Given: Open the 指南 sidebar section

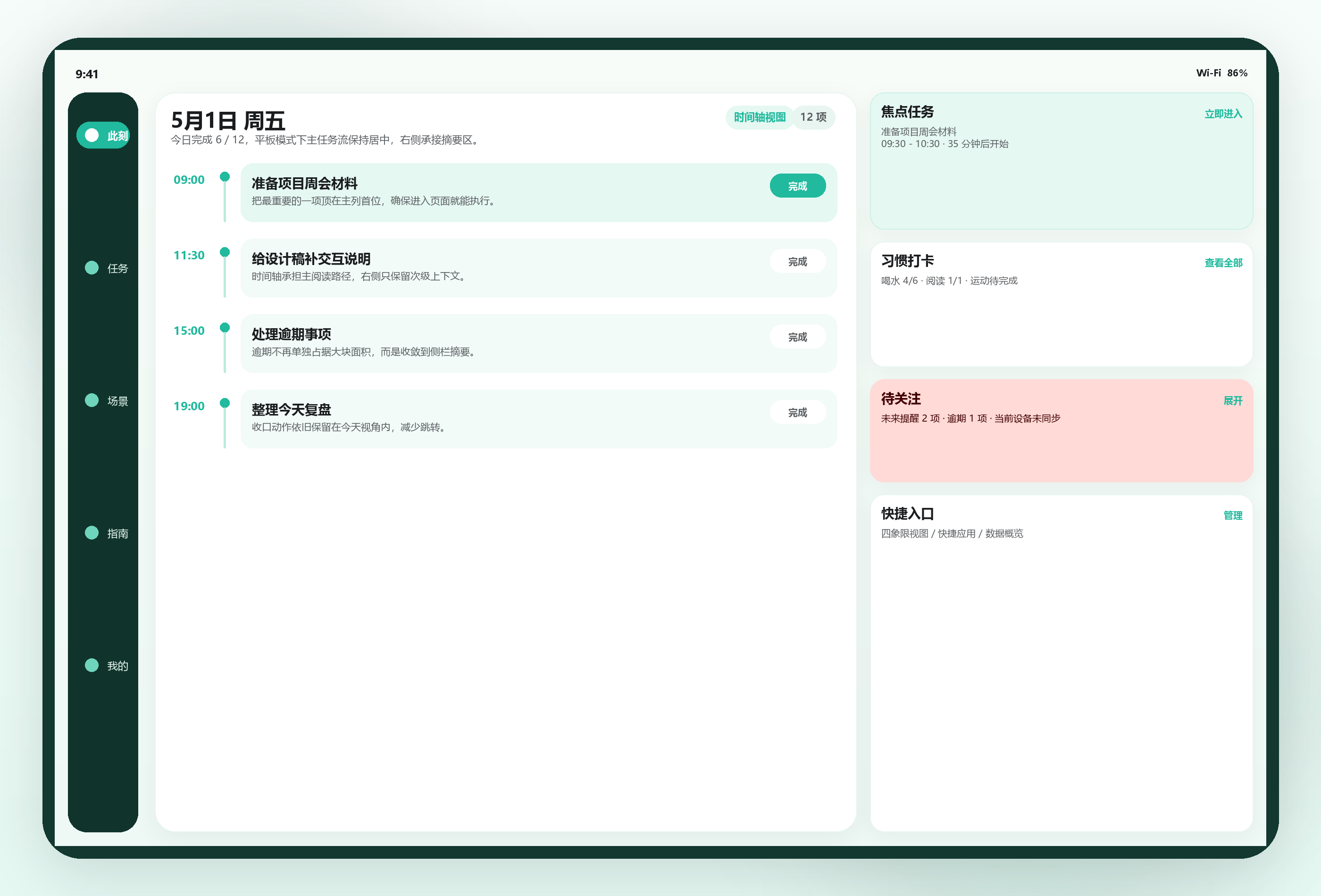Looking at the screenshot, I should point(106,533).
